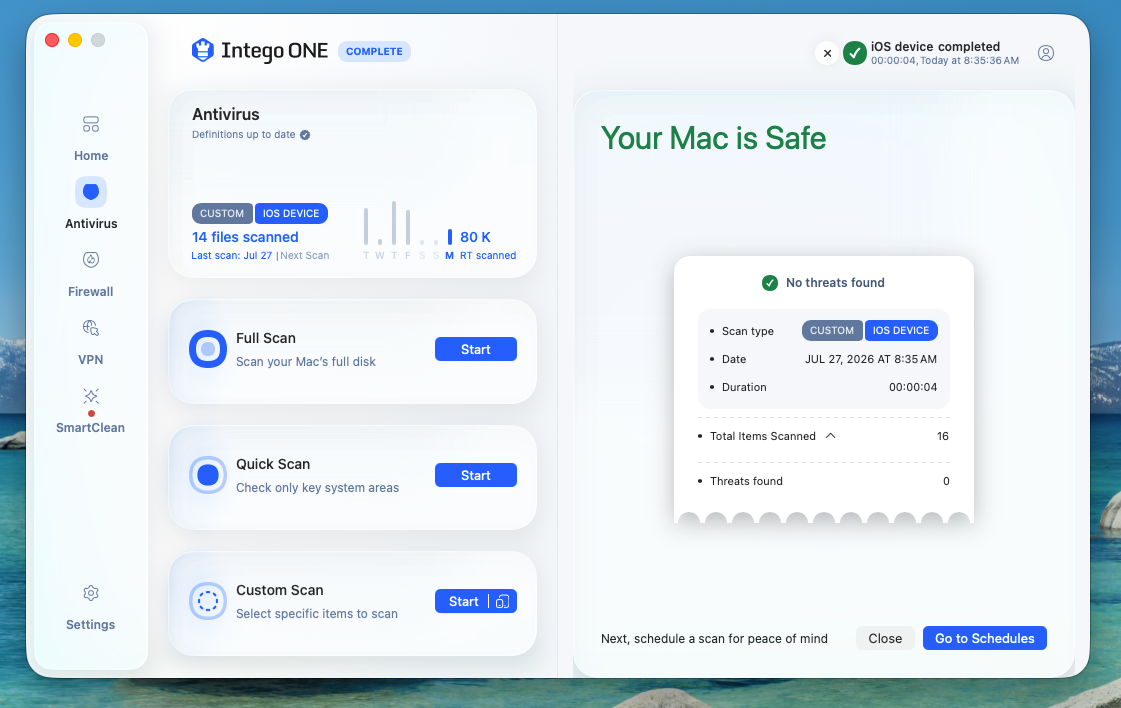Start the Quick Scan
The image size is (1121, 708).
tap(475, 475)
